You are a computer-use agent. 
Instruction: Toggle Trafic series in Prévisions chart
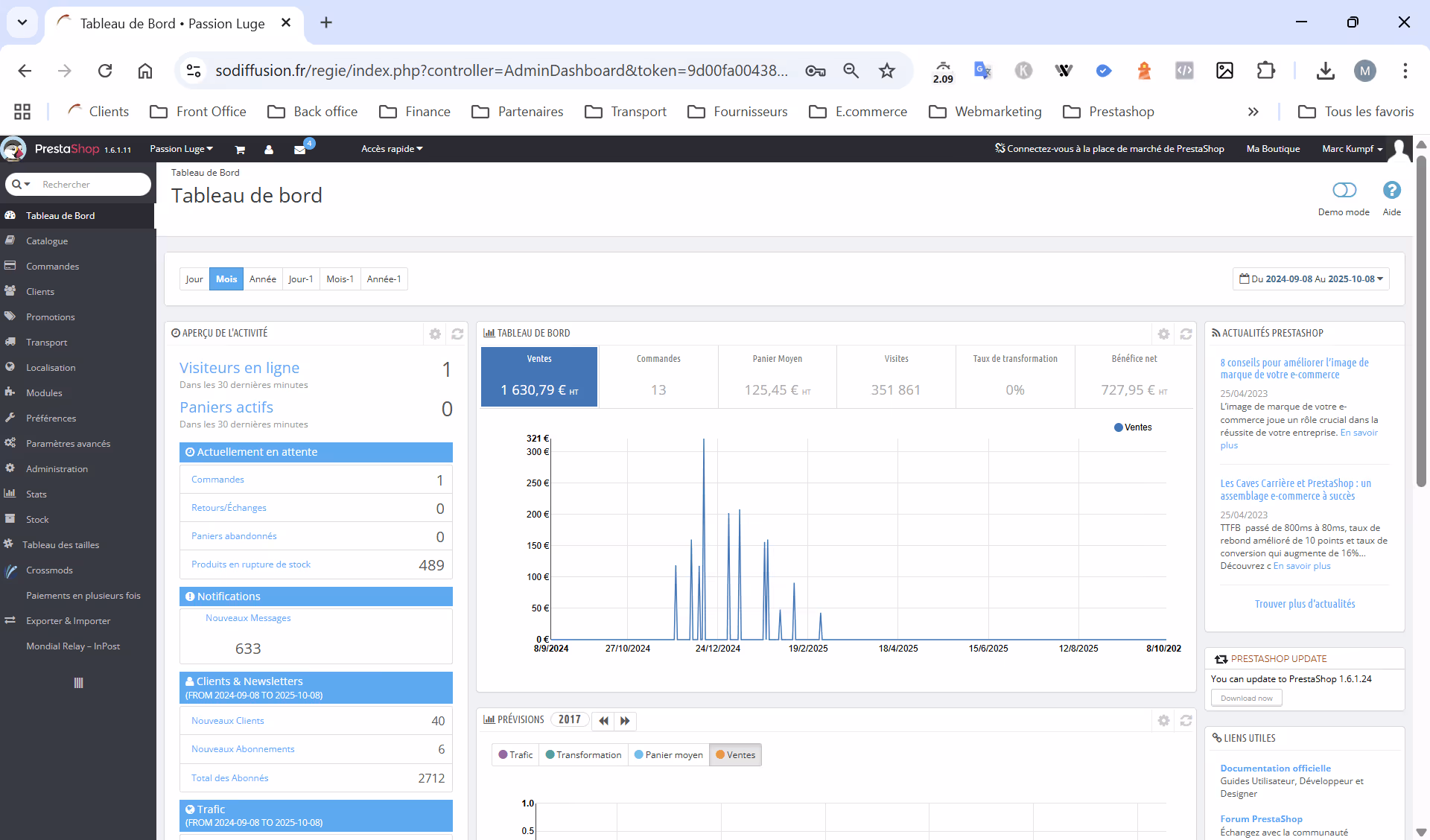(515, 755)
